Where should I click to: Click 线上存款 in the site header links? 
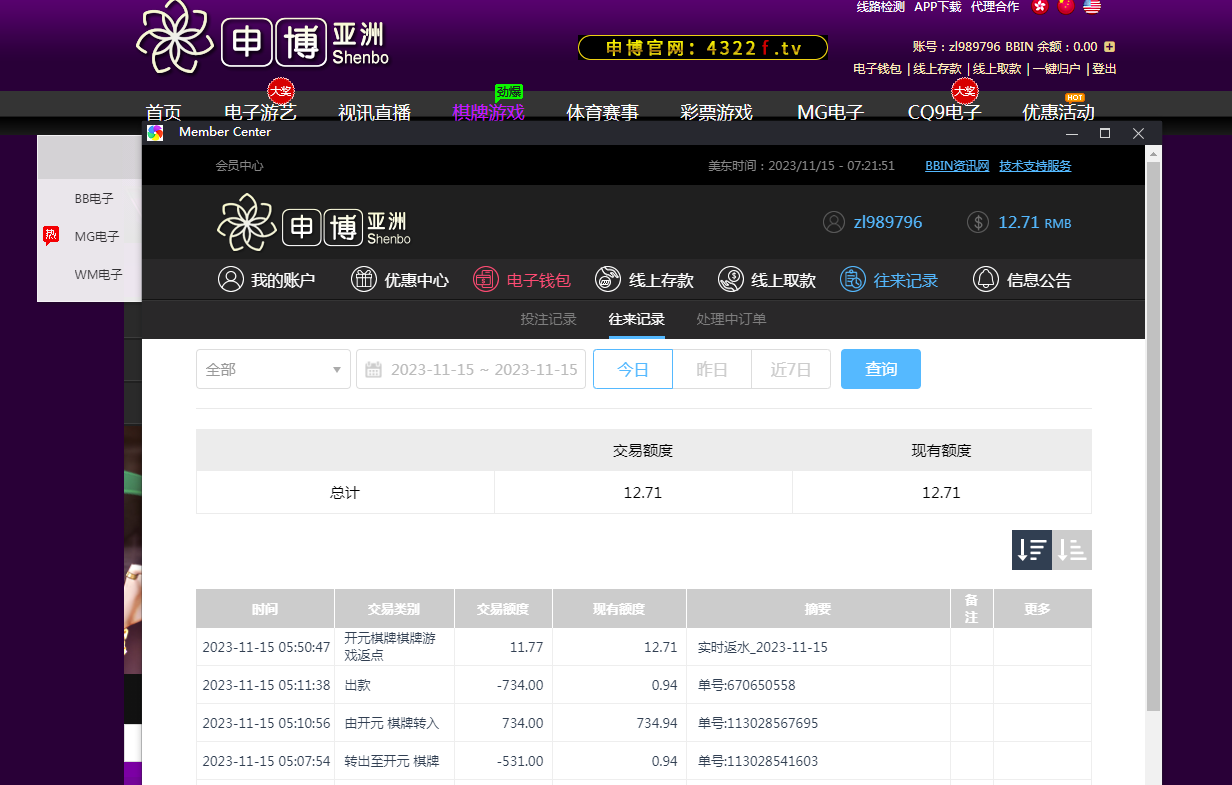point(938,69)
